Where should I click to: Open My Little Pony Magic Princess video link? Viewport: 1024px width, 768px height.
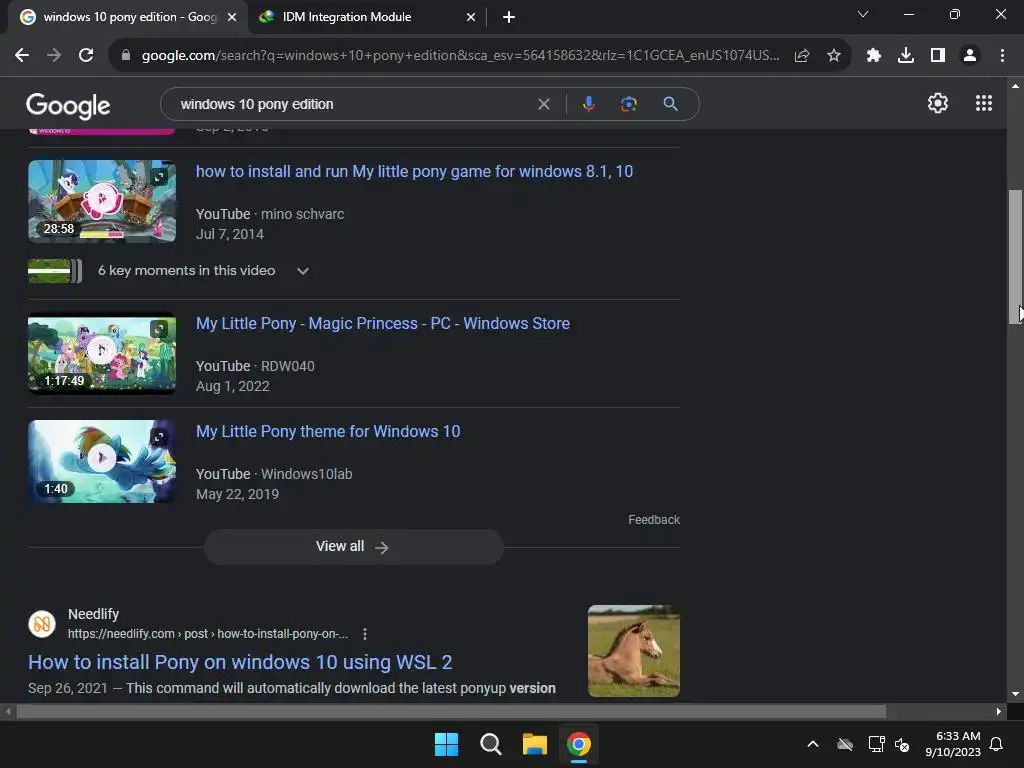coord(383,324)
